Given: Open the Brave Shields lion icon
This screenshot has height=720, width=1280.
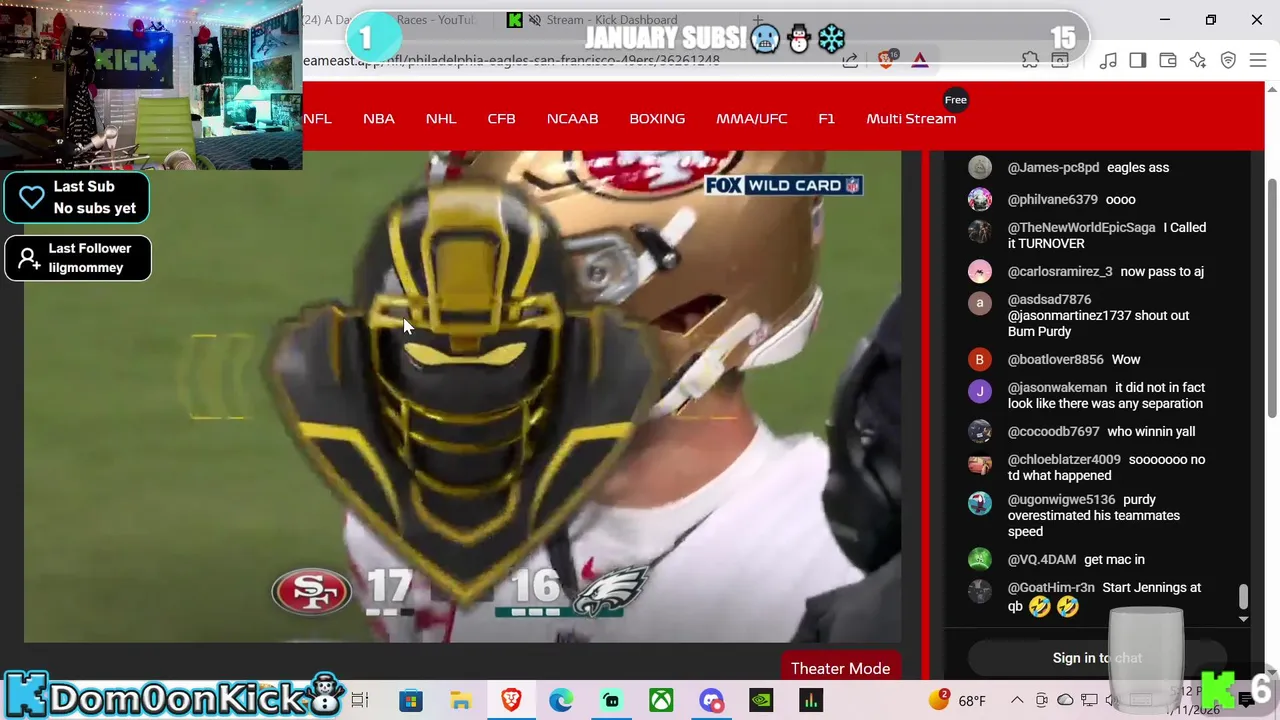Looking at the screenshot, I should [886, 60].
